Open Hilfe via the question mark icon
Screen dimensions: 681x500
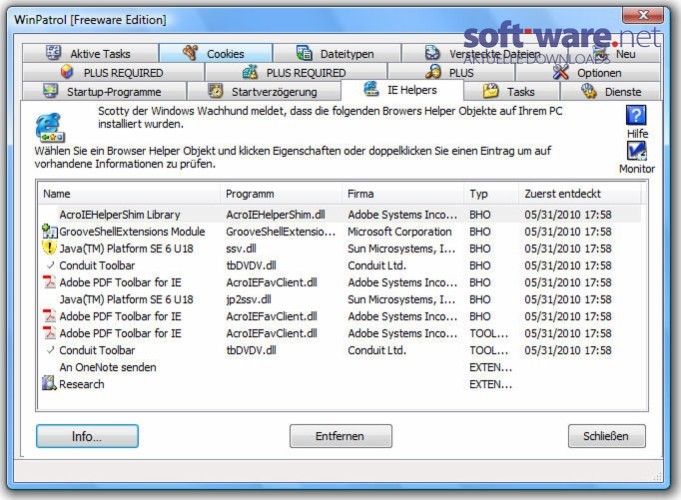click(636, 116)
